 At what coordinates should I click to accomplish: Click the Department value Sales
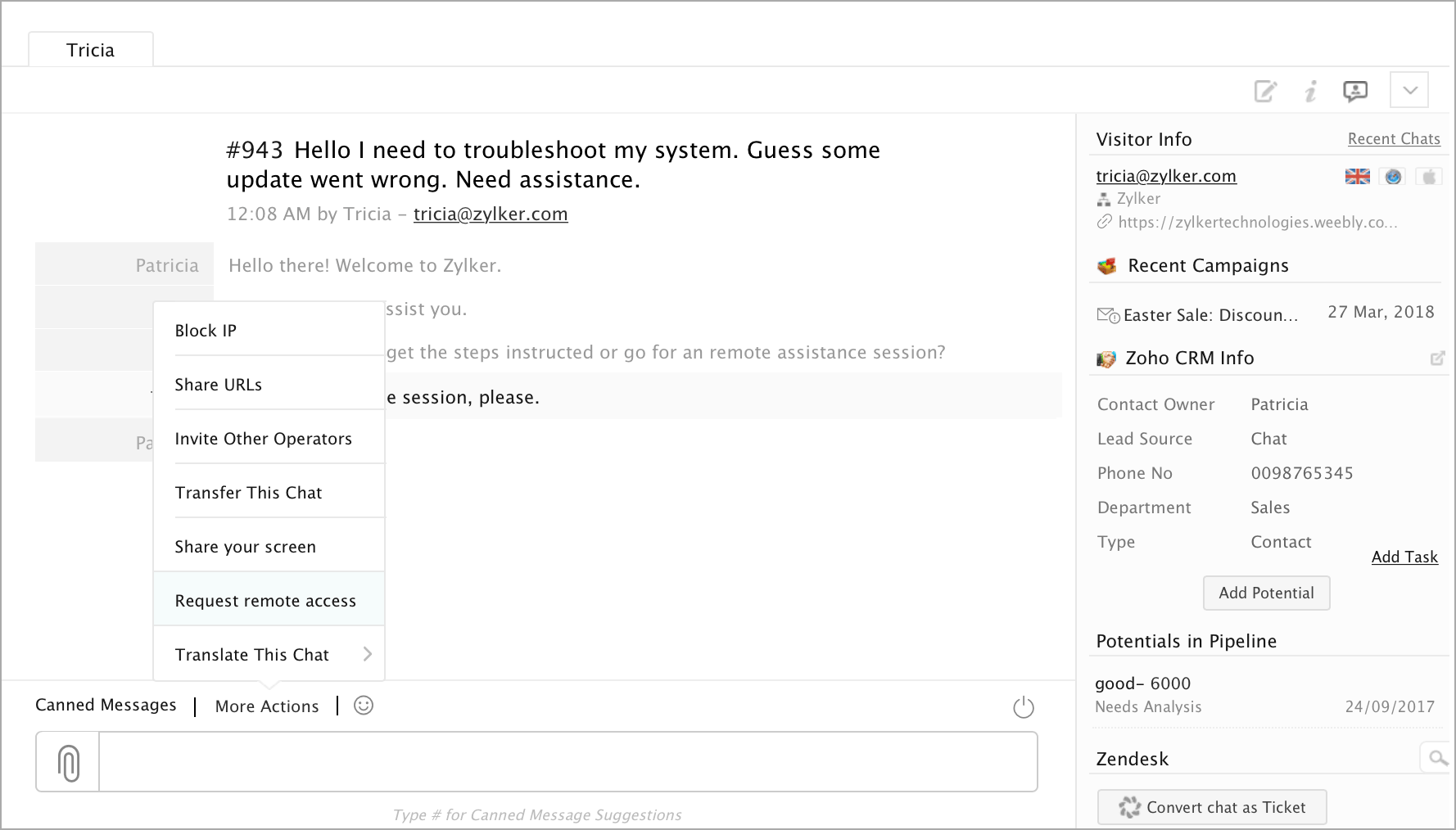1270,507
